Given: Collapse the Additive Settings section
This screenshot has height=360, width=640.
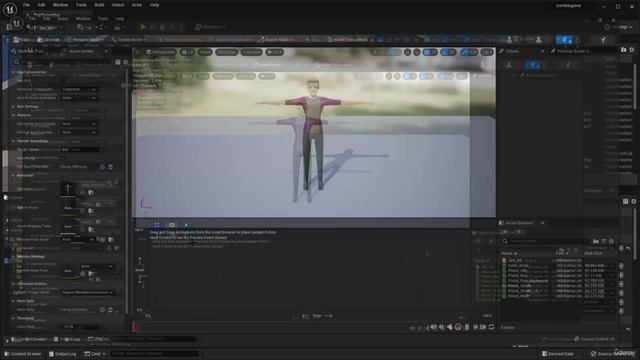Looking at the screenshot, I should (14, 257).
